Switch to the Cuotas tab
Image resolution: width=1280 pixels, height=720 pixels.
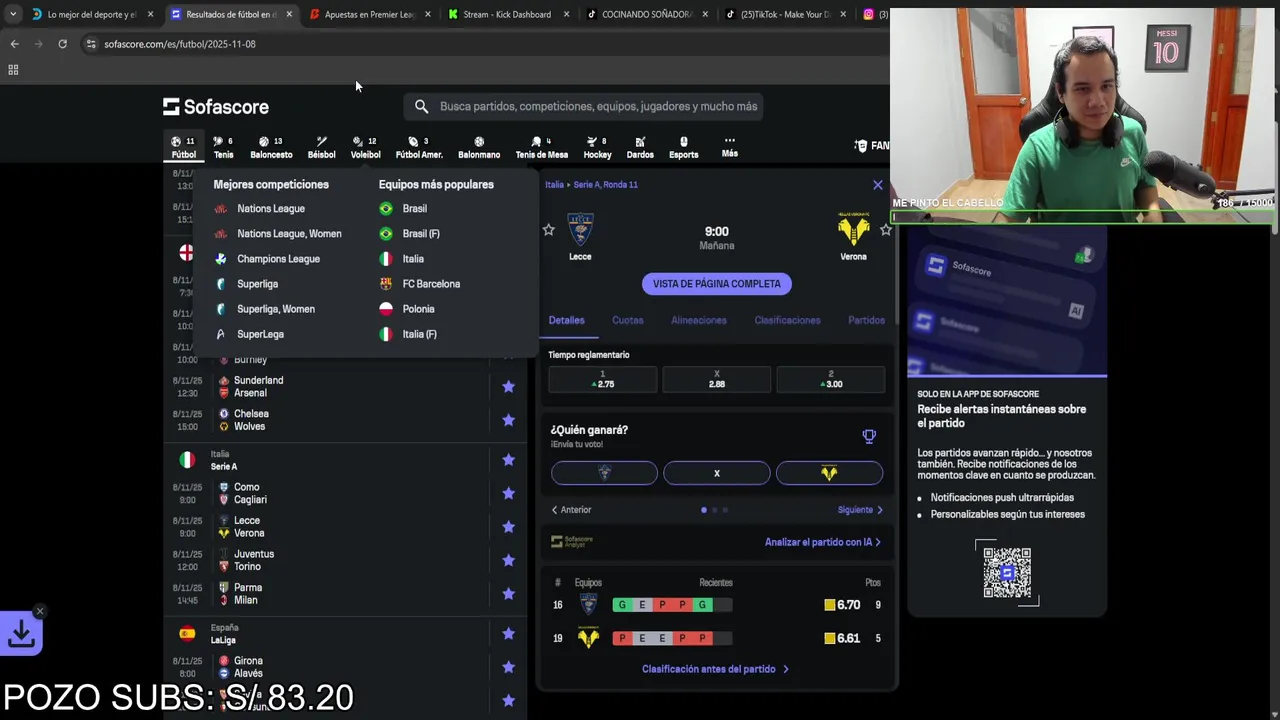pos(628,320)
